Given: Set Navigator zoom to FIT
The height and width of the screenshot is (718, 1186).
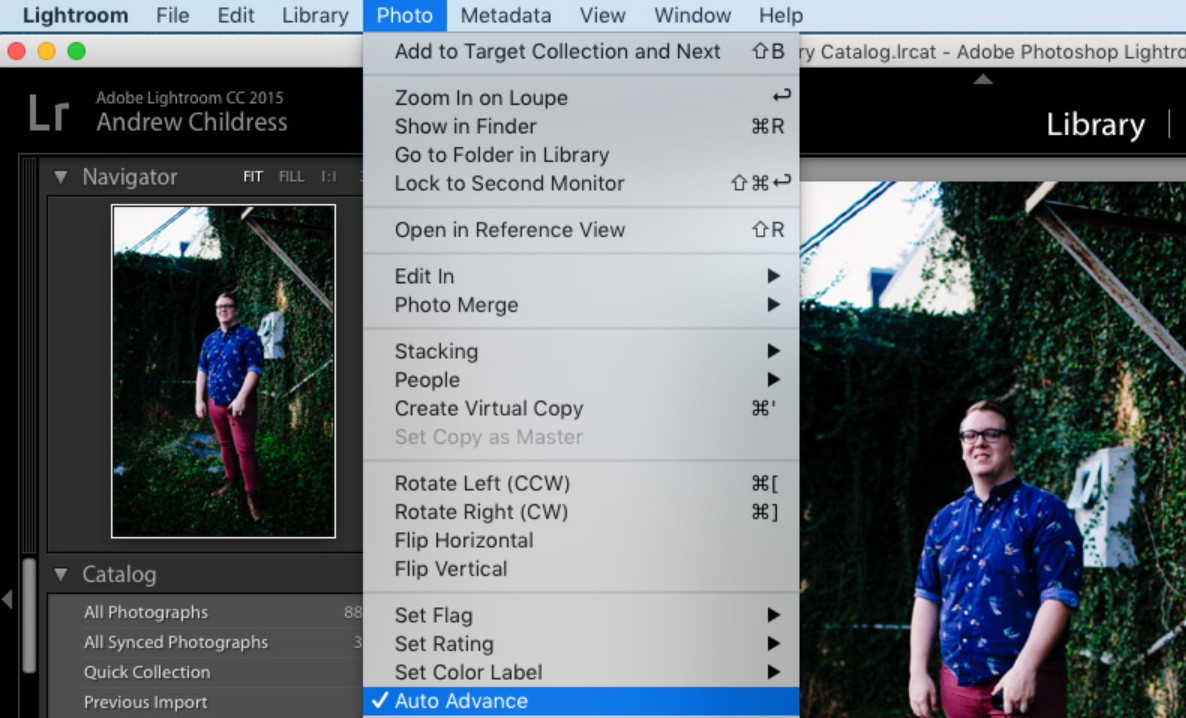Looking at the screenshot, I should pyautogui.click(x=253, y=177).
